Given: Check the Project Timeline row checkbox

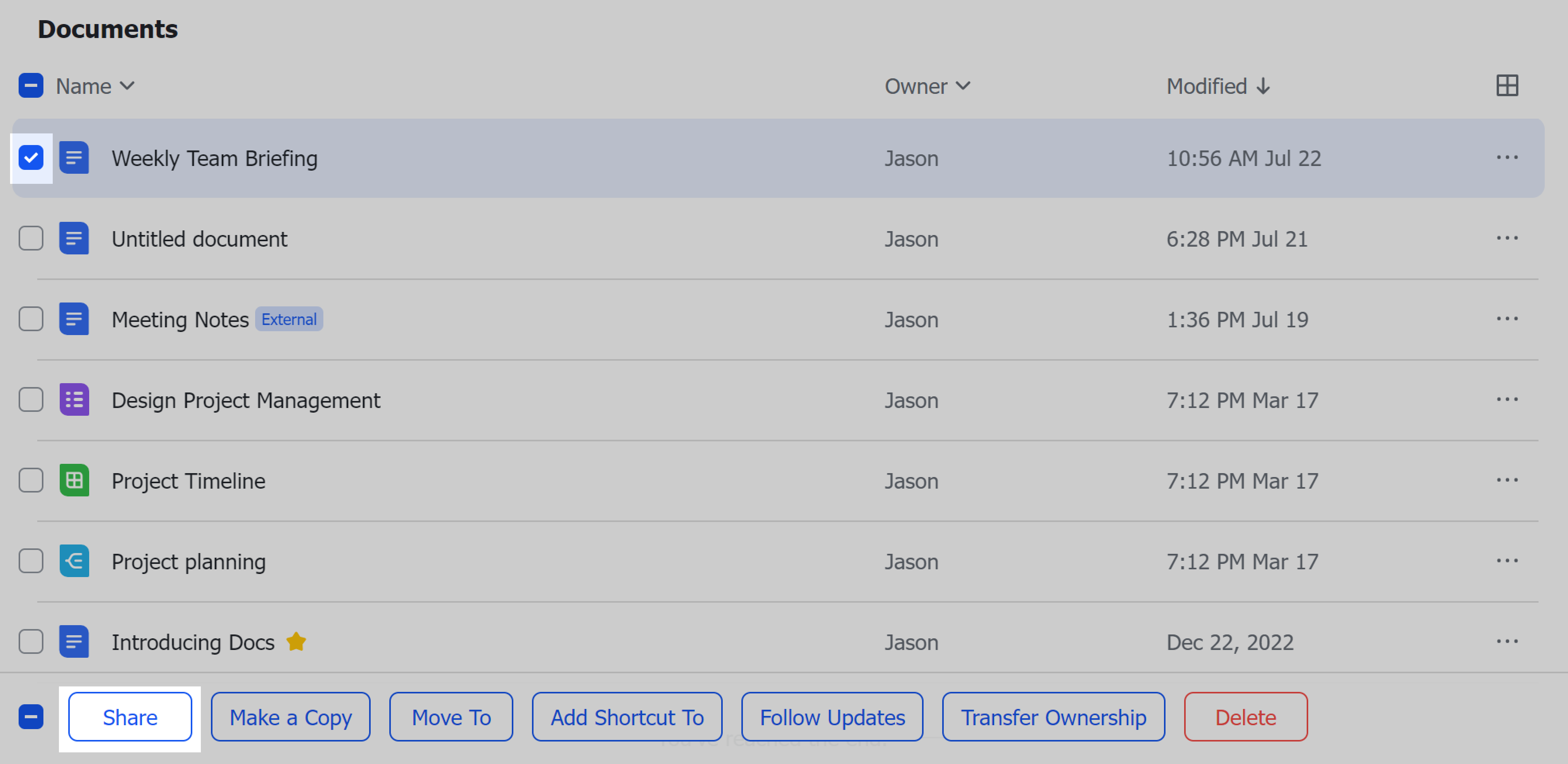Looking at the screenshot, I should 31,481.
